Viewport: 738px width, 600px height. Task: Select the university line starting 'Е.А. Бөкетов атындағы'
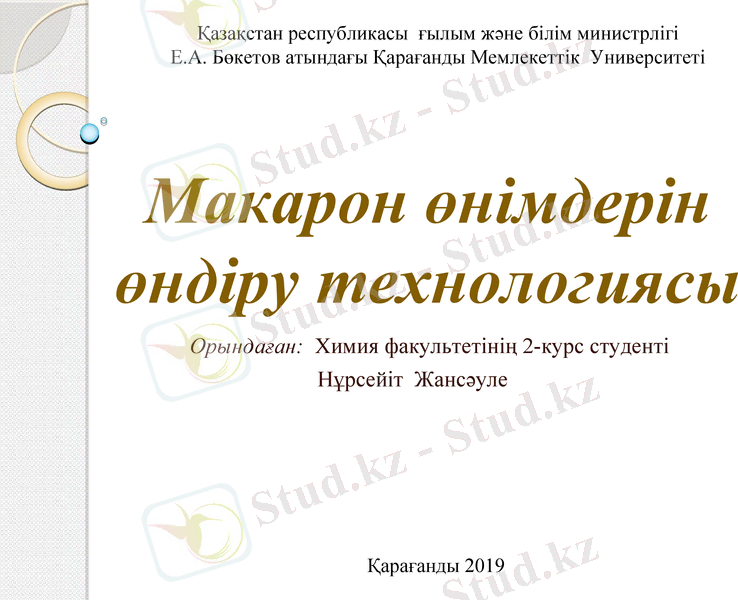pos(438,58)
